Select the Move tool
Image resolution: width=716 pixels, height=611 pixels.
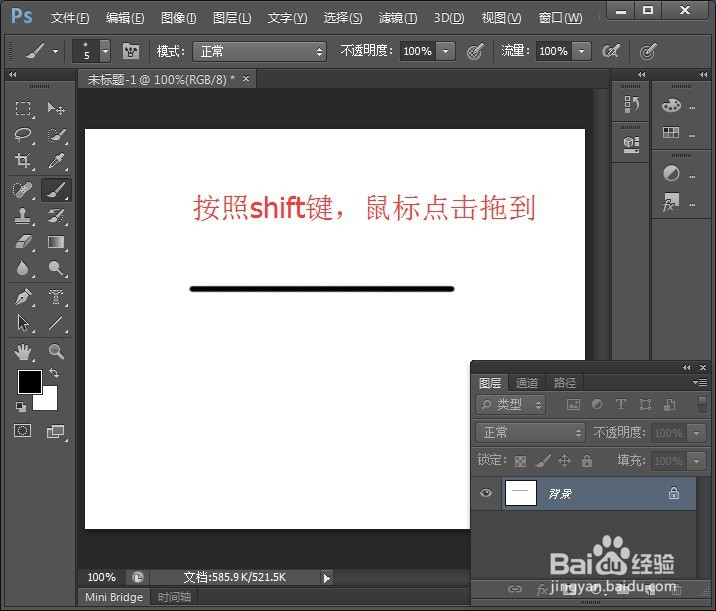coord(56,109)
